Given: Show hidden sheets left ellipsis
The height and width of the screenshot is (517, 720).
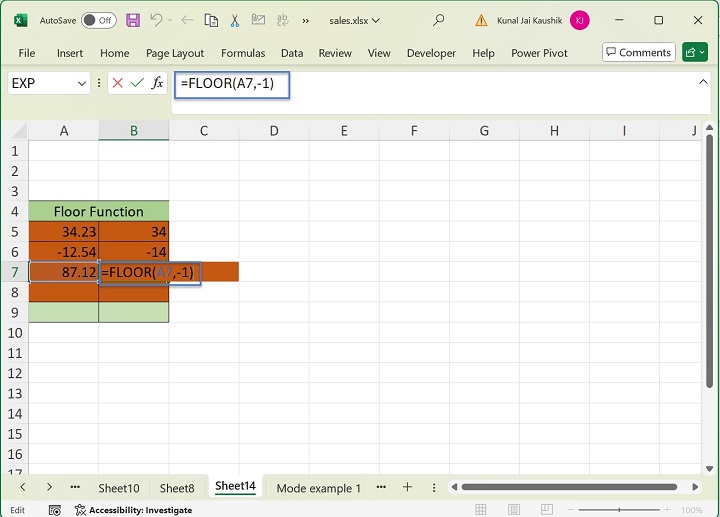Looking at the screenshot, I should [x=75, y=487].
